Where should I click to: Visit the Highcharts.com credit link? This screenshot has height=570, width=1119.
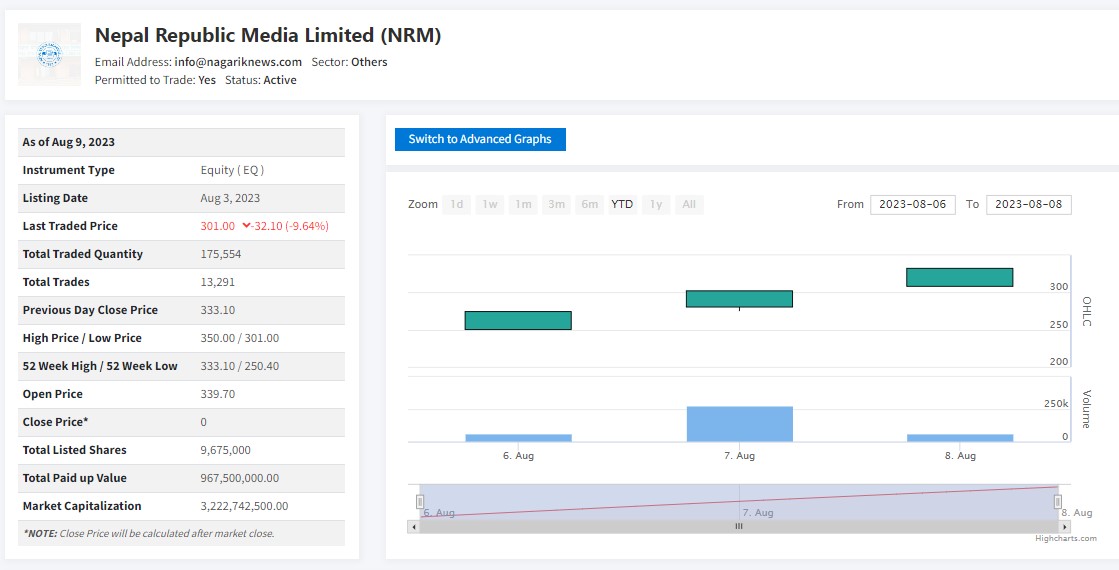pos(1065,539)
